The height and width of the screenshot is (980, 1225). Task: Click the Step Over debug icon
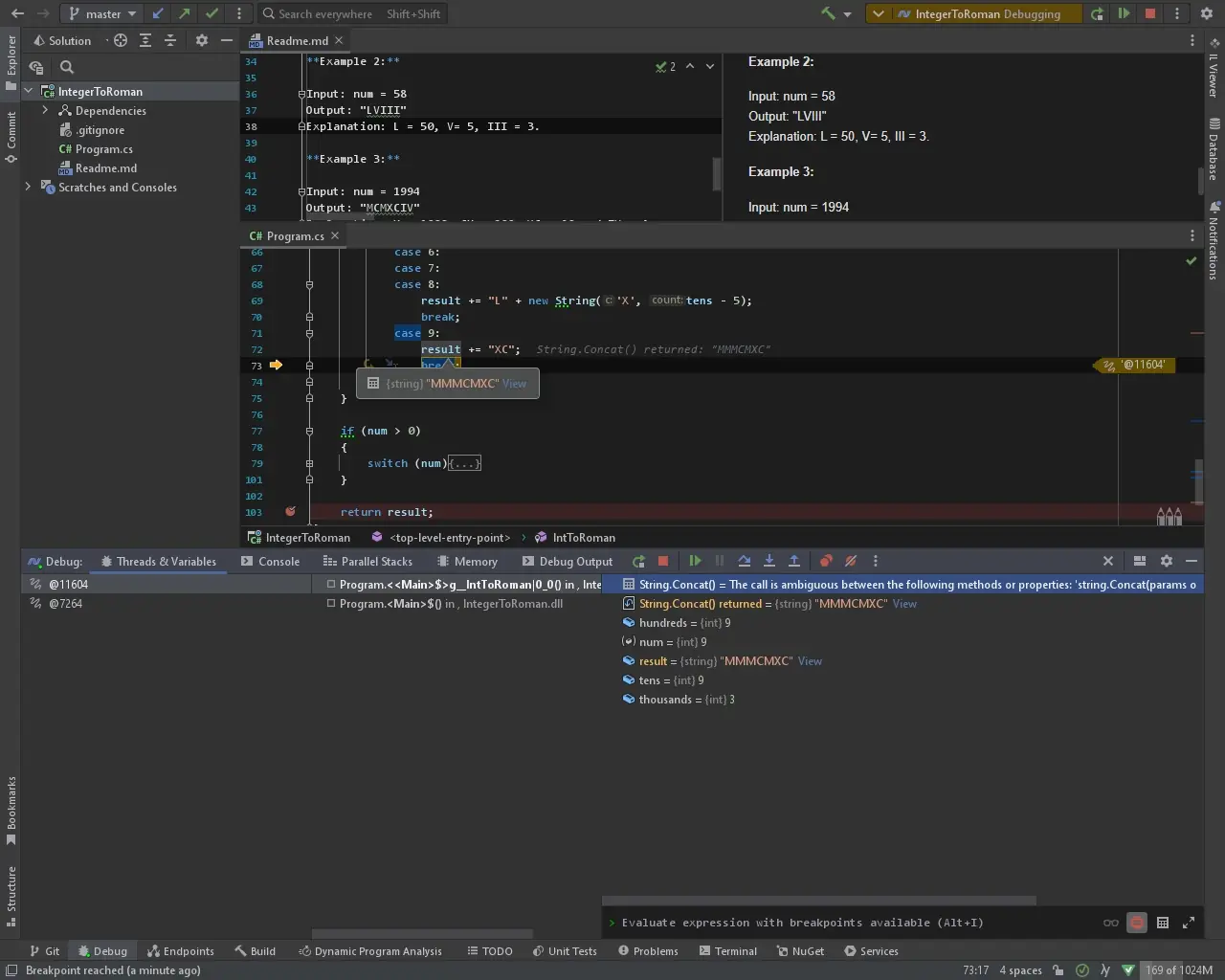point(744,562)
